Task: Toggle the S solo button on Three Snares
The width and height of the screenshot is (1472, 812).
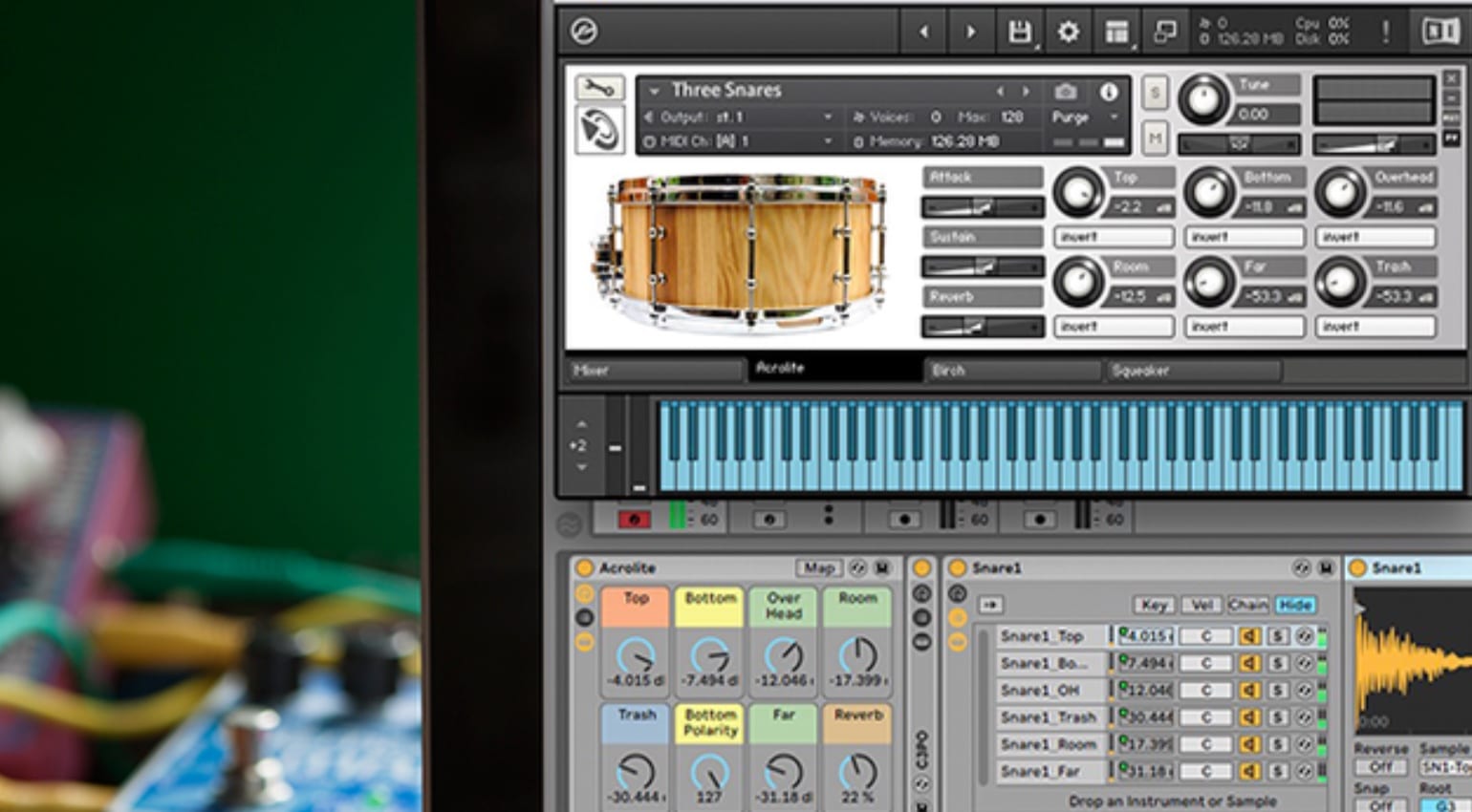Action: click(1155, 93)
